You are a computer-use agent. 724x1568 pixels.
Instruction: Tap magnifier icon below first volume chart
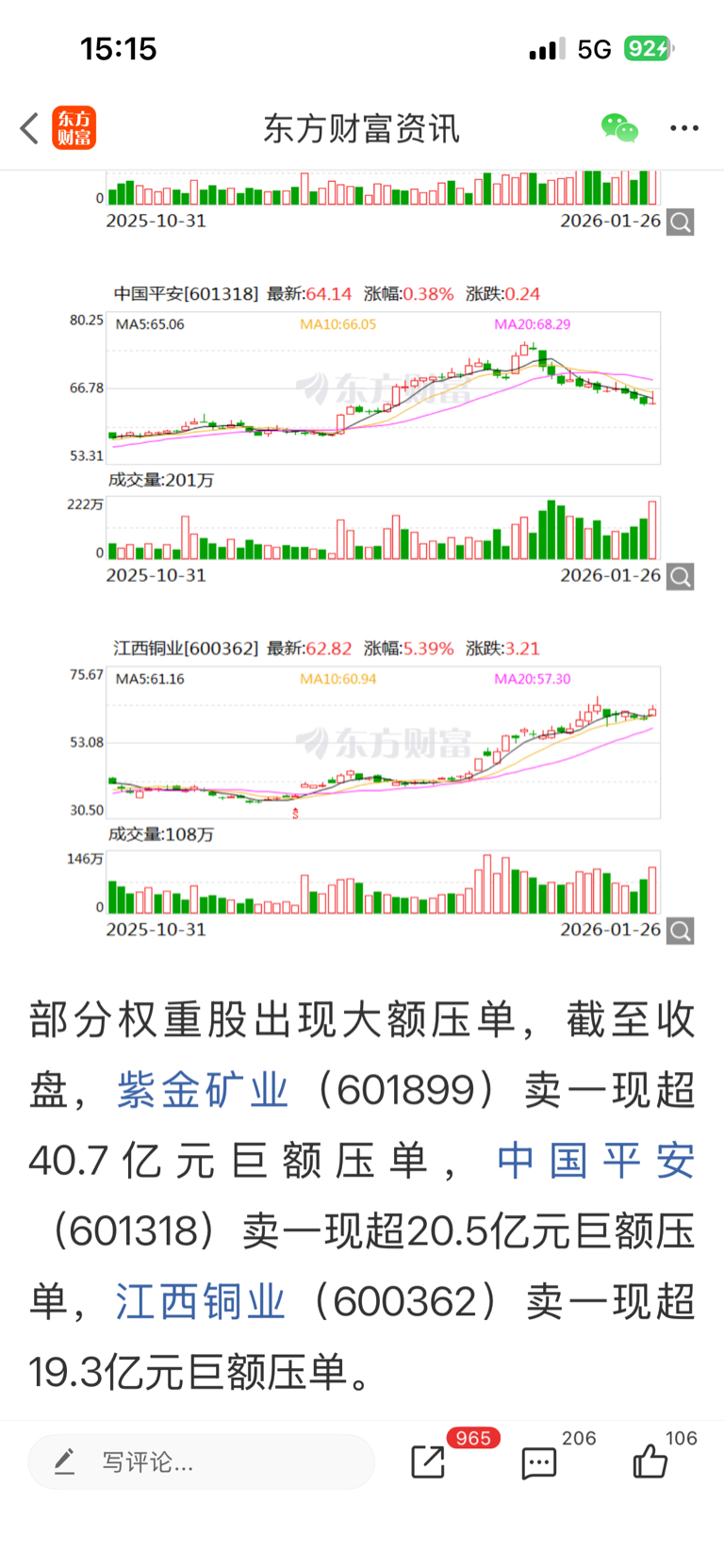[x=681, y=223]
